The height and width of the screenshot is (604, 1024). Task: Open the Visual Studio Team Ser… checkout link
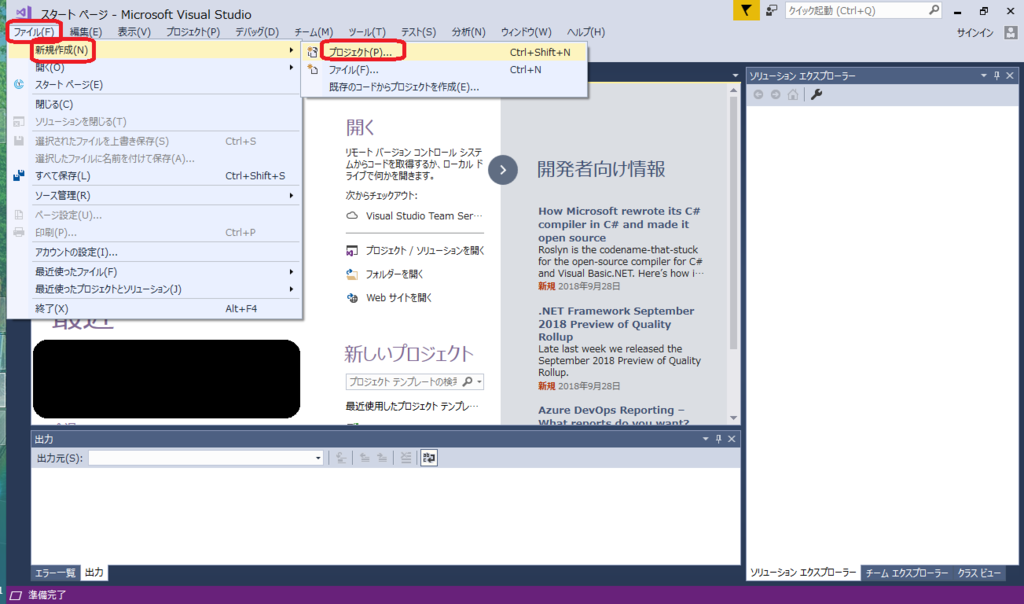[x=424, y=215]
